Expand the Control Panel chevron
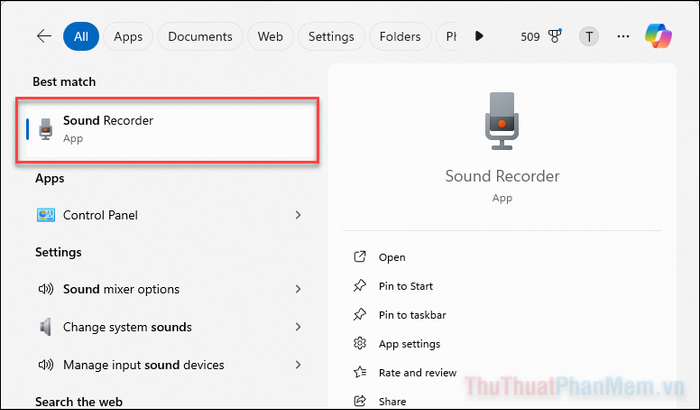Screen dimensions: 700x410 click(298, 215)
